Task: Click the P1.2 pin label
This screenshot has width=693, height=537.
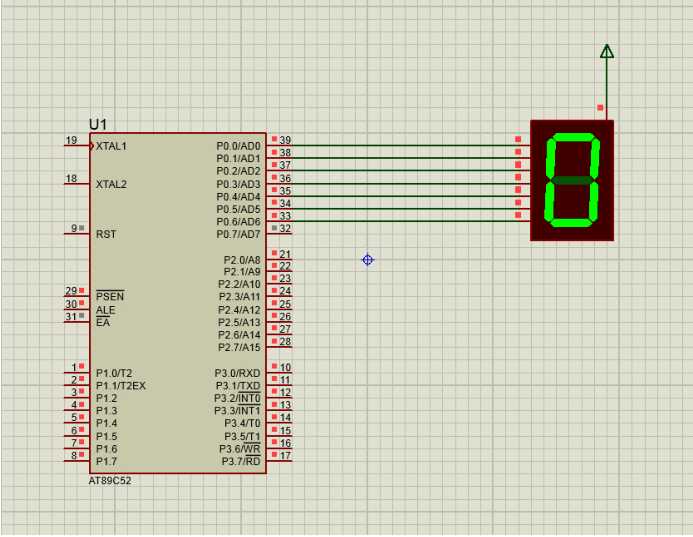Action: pos(107,398)
